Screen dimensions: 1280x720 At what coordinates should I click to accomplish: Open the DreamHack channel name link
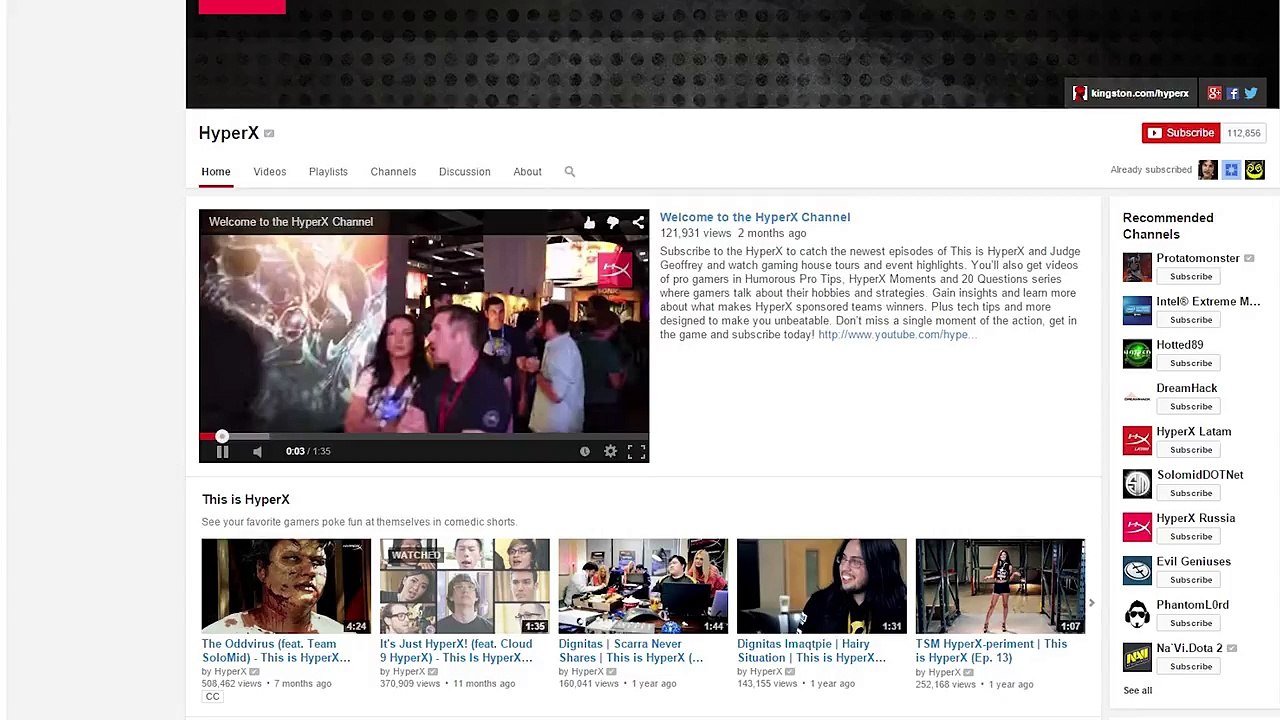1187,388
